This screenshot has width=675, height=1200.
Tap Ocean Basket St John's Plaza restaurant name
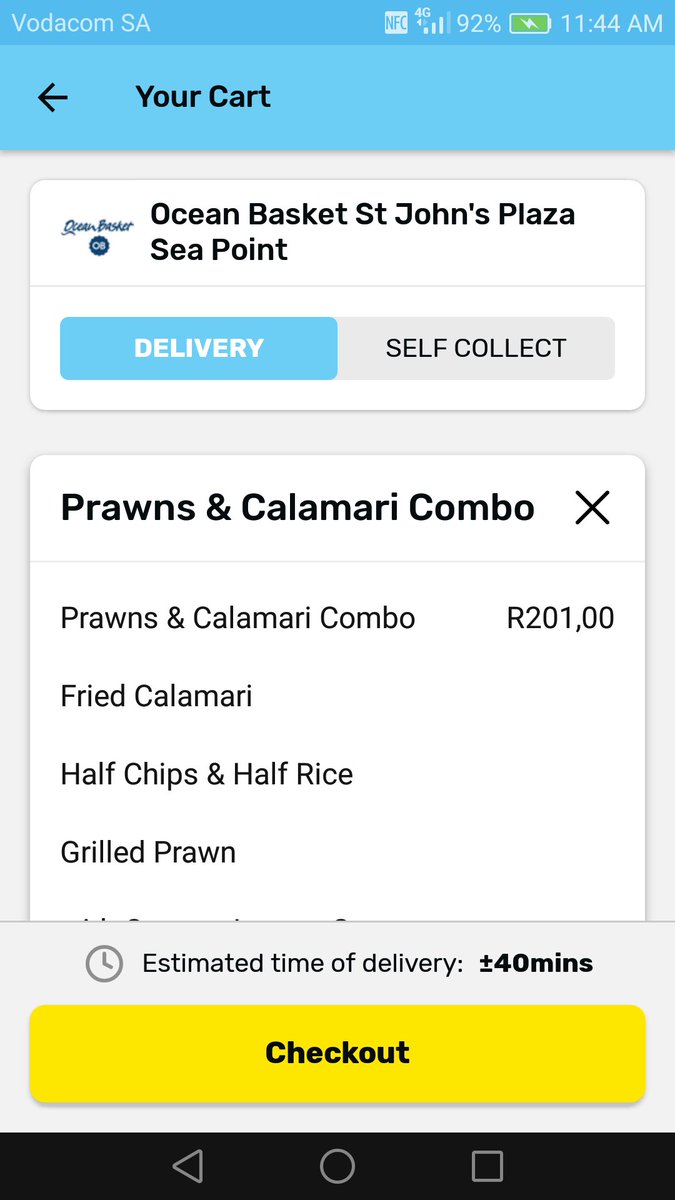362,232
